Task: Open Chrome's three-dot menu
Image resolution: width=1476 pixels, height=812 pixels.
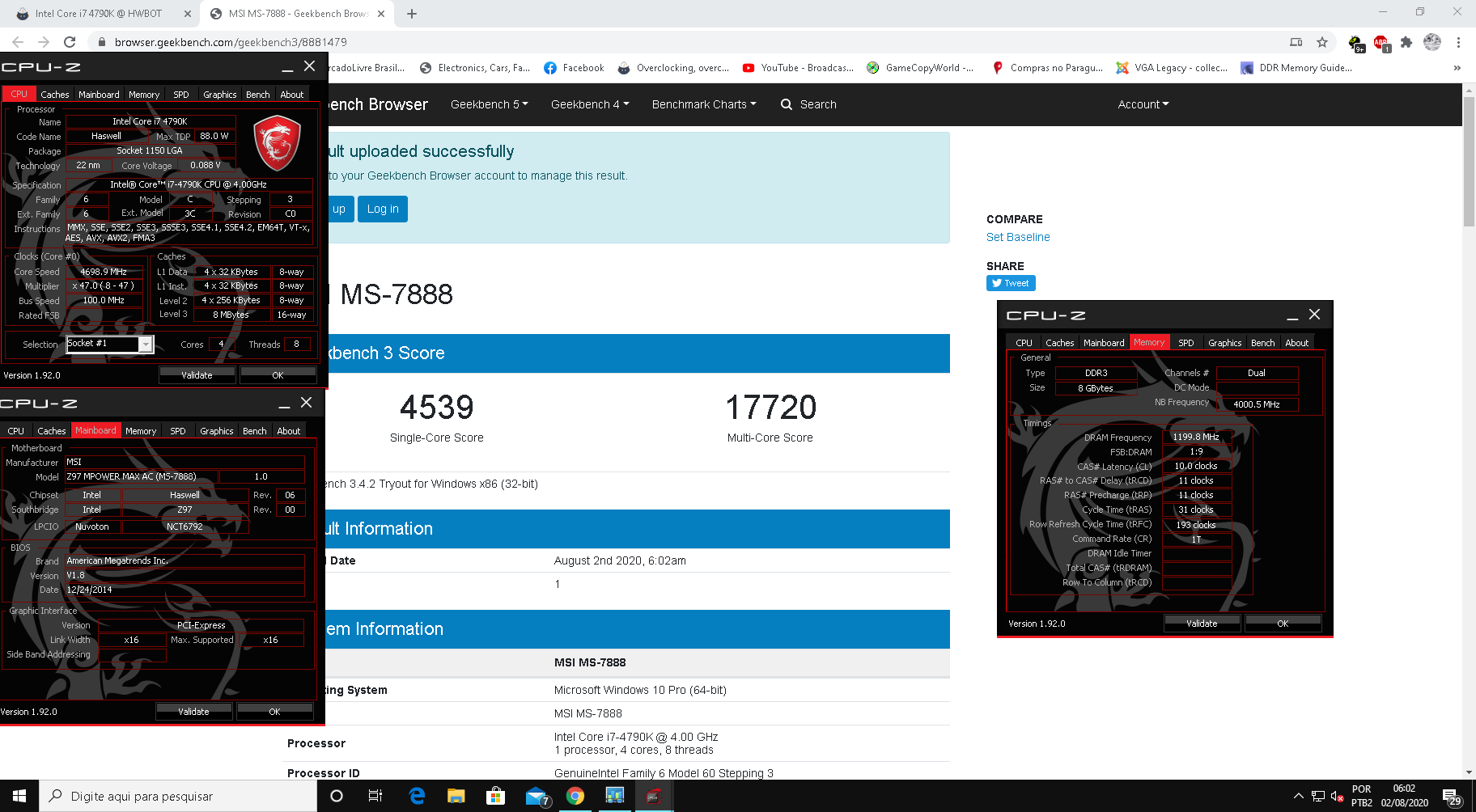Action: (x=1458, y=42)
